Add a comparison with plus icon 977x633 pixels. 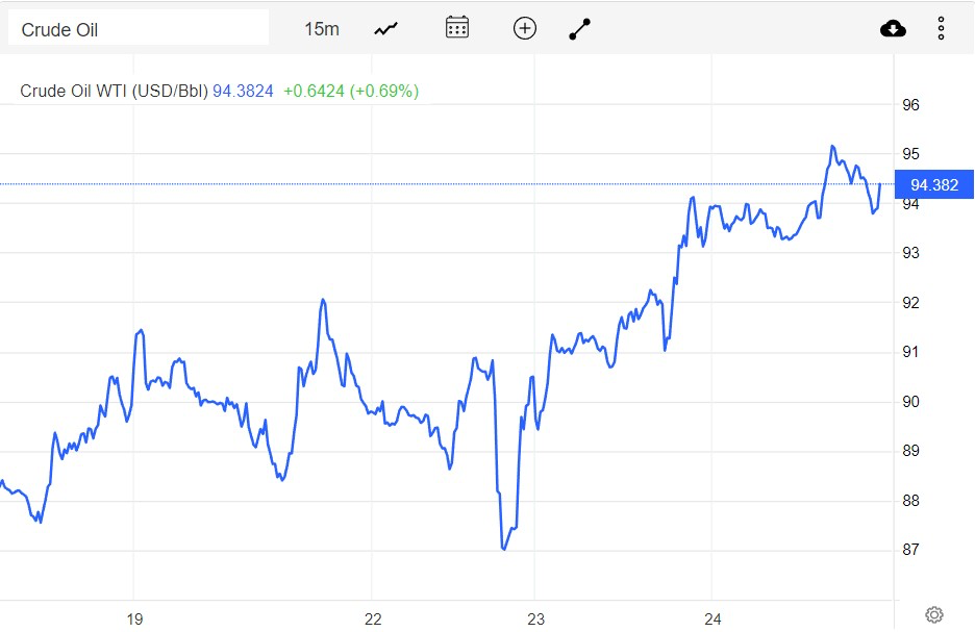(524, 28)
